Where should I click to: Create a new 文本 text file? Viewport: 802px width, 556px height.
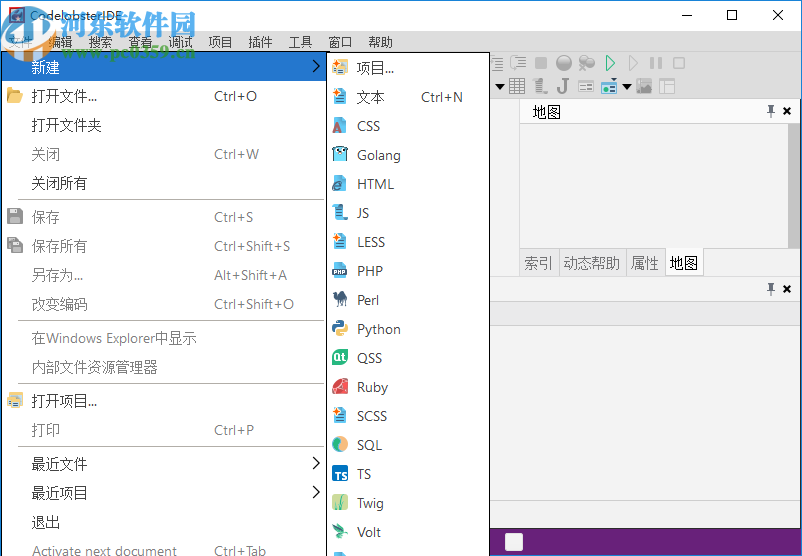pyautogui.click(x=340, y=96)
